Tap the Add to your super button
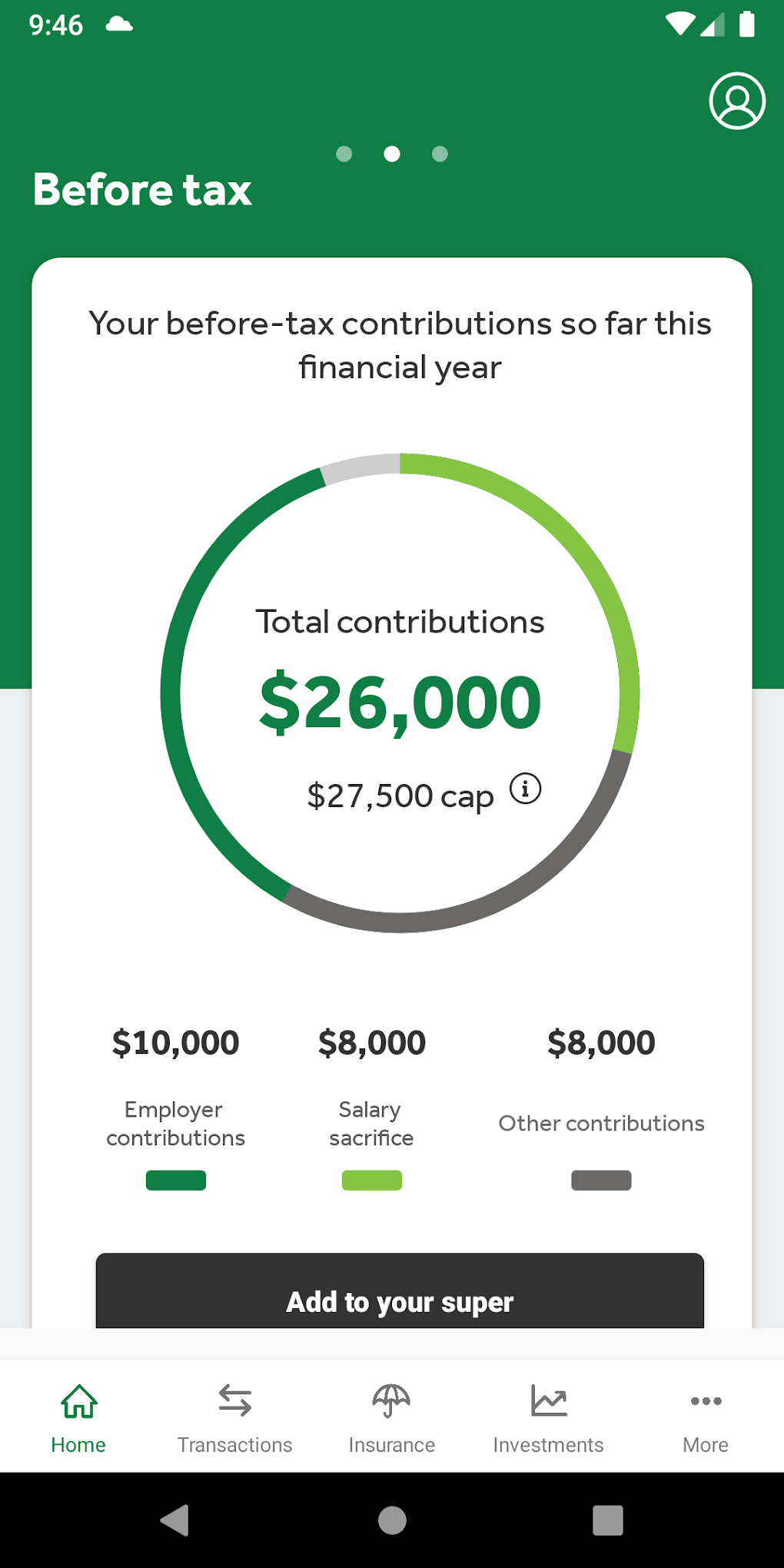Screen dimensions: 784x1568 (x=399, y=1301)
